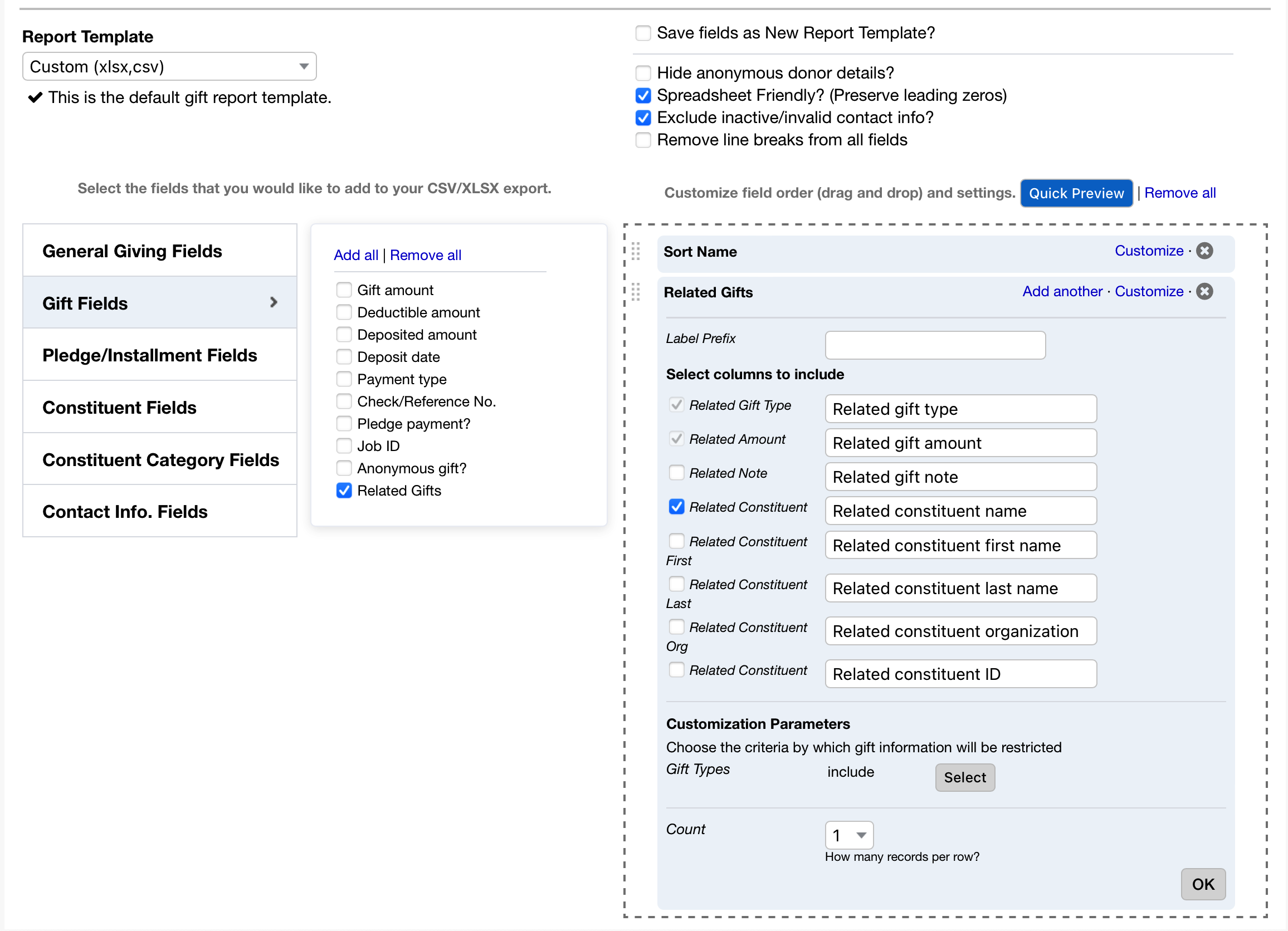Click Select button for Gift Types

(964, 777)
